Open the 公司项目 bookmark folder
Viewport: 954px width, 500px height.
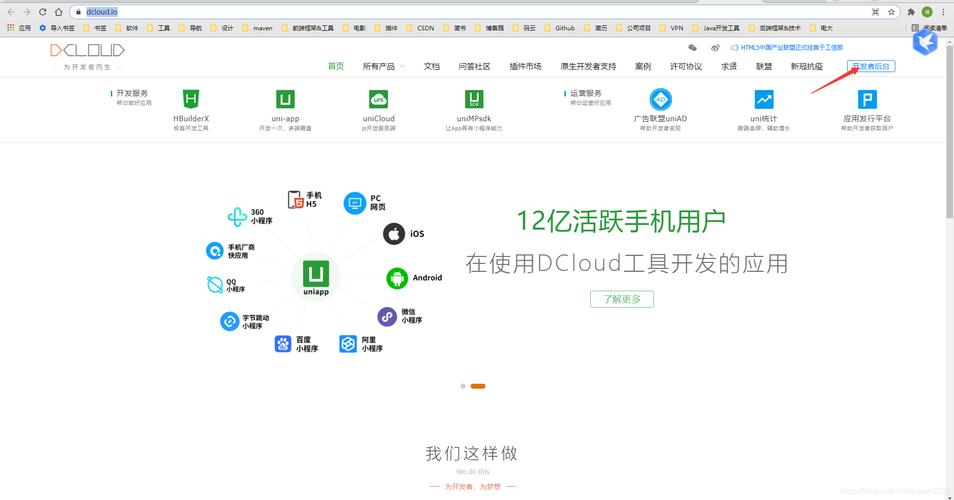[x=633, y=28]
